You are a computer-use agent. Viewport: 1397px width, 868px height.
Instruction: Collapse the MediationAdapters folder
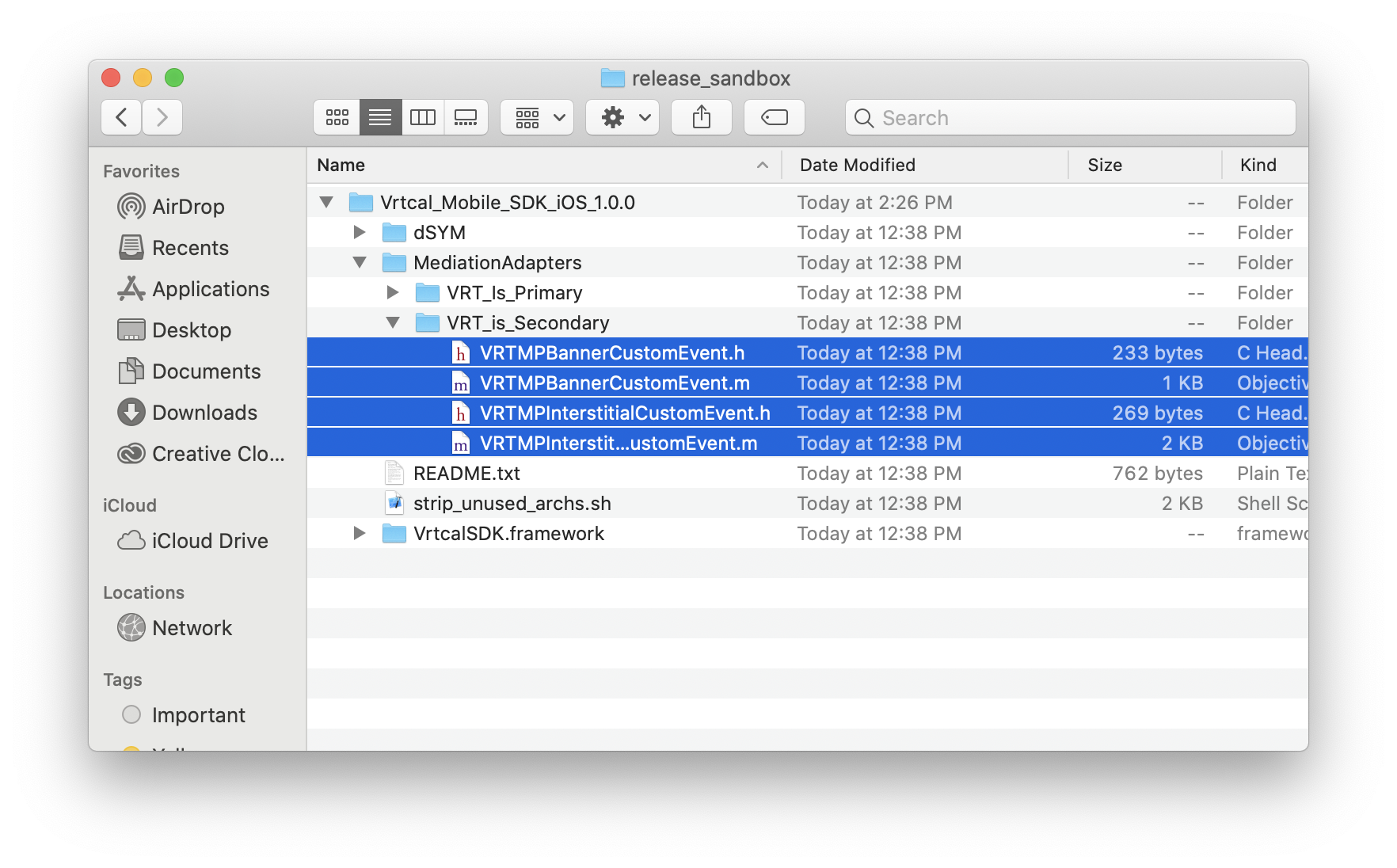coord(360,263)
